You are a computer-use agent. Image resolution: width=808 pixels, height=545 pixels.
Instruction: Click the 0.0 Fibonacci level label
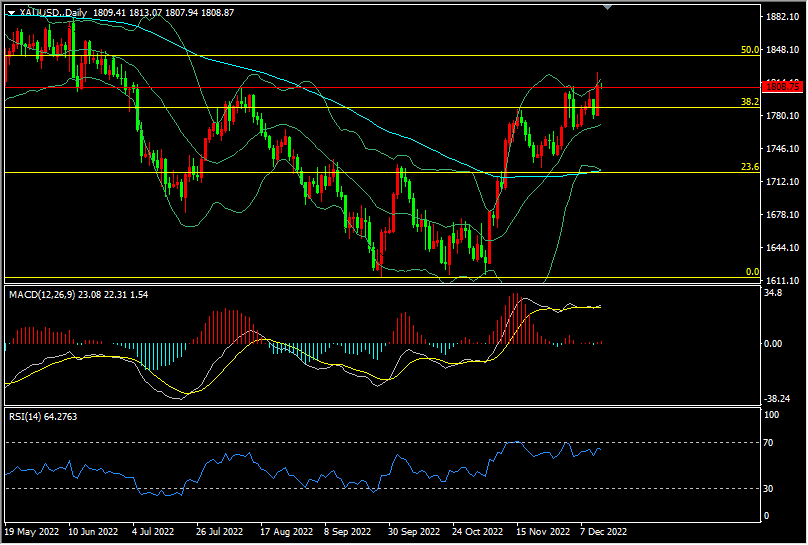pos(753,271)
